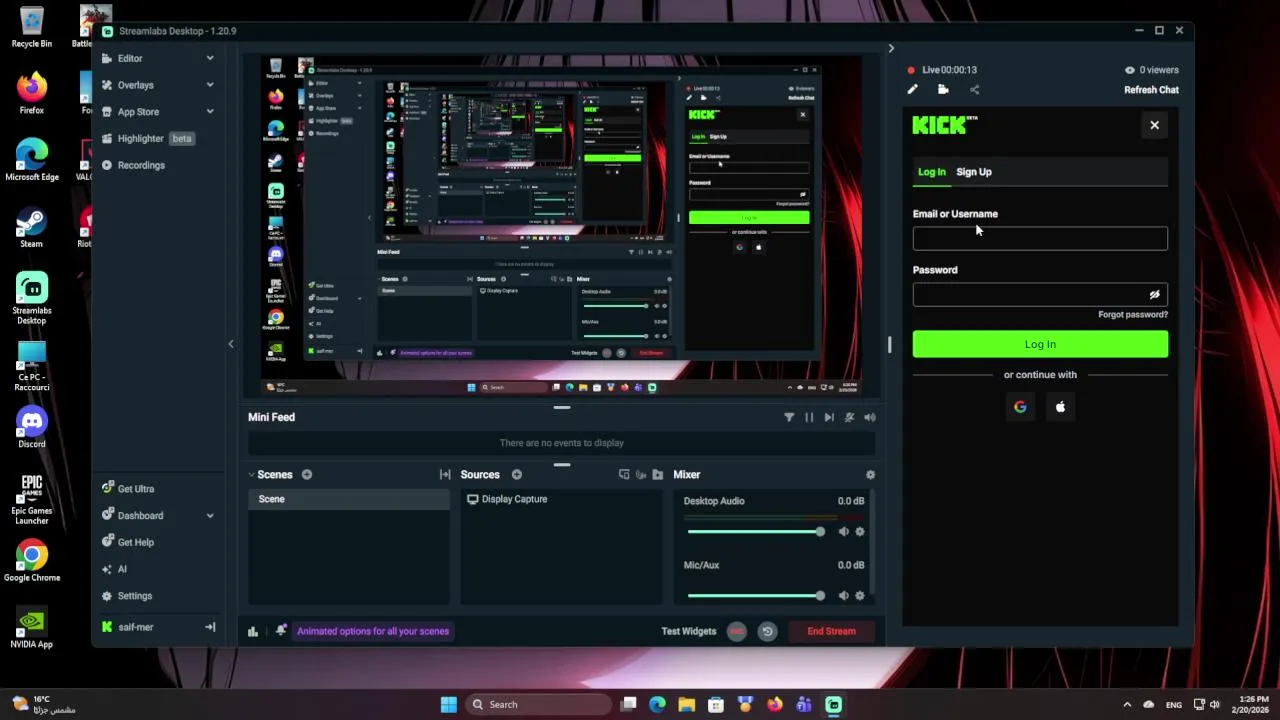The width and height of the screenshot is (1280, 720).
Task: Click the add source group folder icon
Action: (x=657, y=475)
